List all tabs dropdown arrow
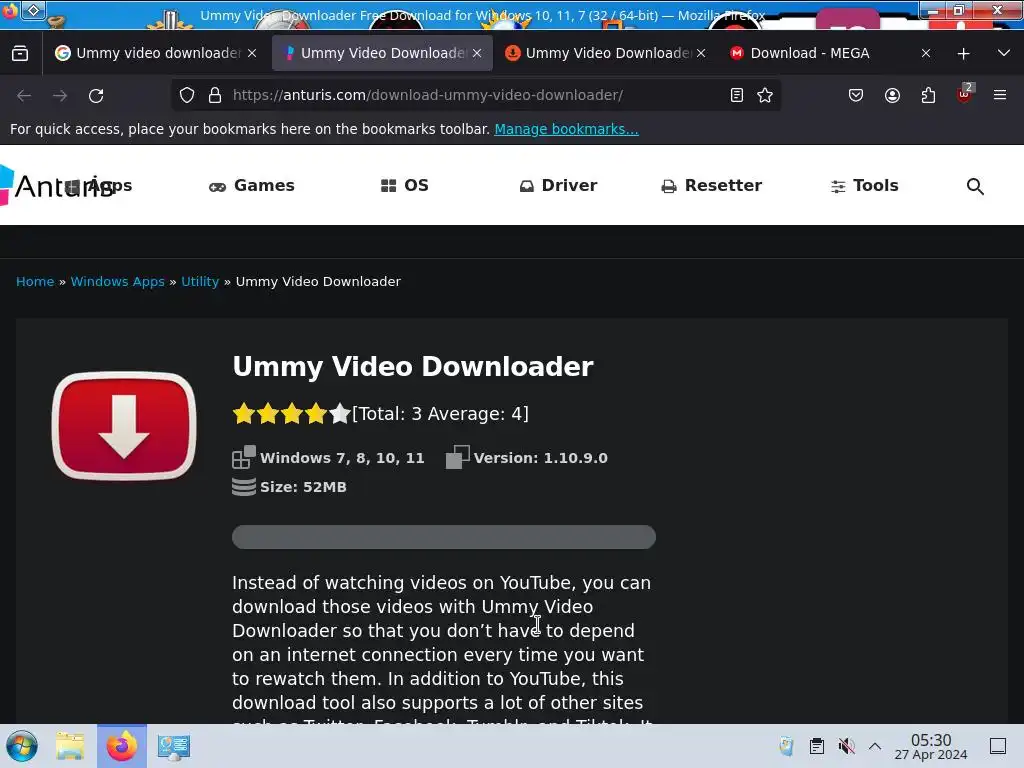1024x768 pixels. coord(1004,53)
